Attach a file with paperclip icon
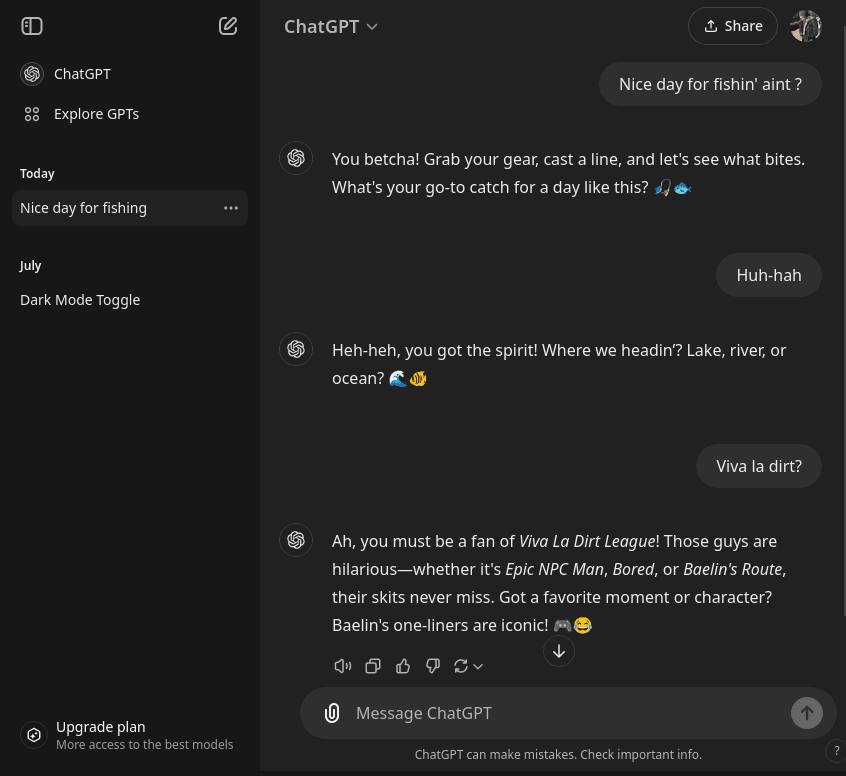This screenshot has height=776, width=846. [x=332, y=713]
